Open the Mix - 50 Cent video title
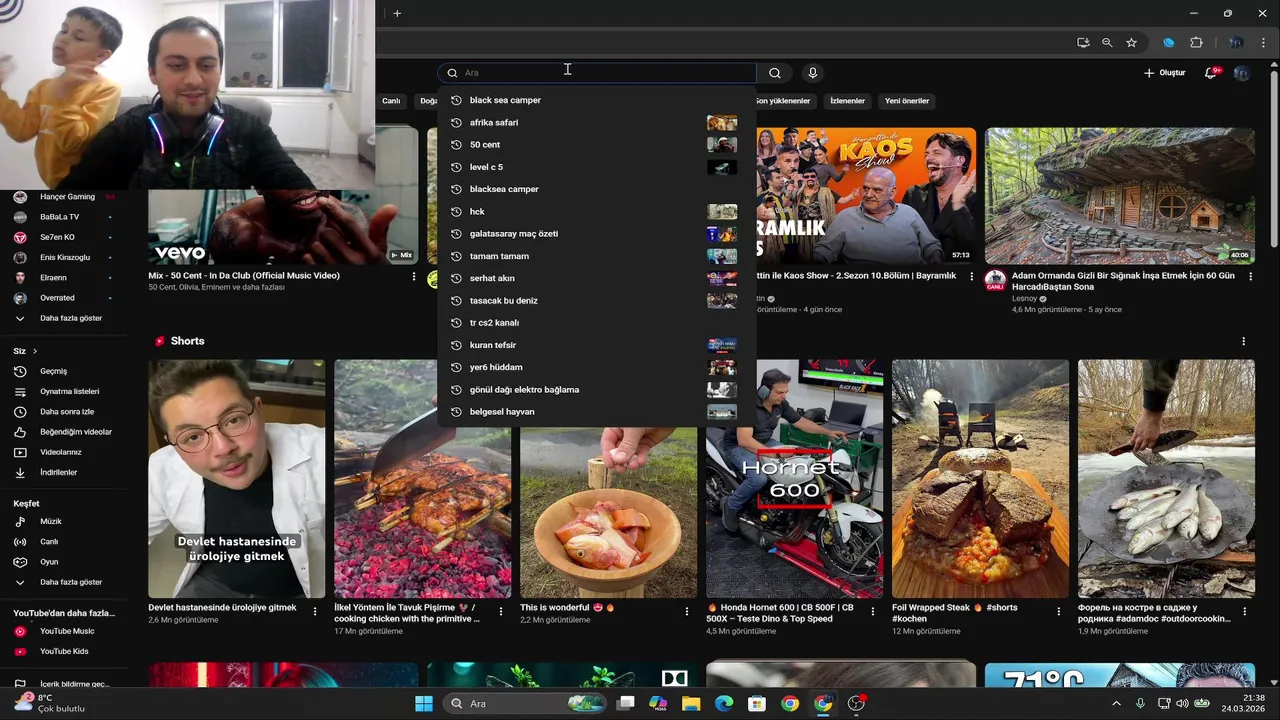 click(x=244, y=276)
